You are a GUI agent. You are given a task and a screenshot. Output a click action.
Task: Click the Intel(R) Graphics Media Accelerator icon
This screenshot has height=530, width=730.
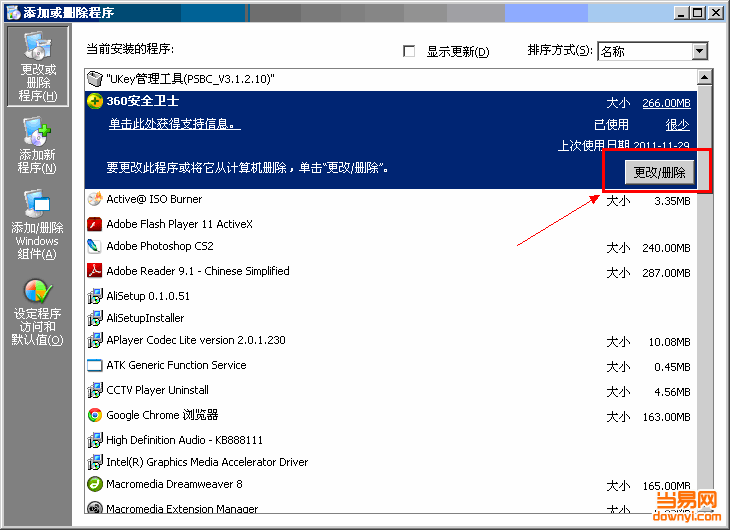click(95, 462)
